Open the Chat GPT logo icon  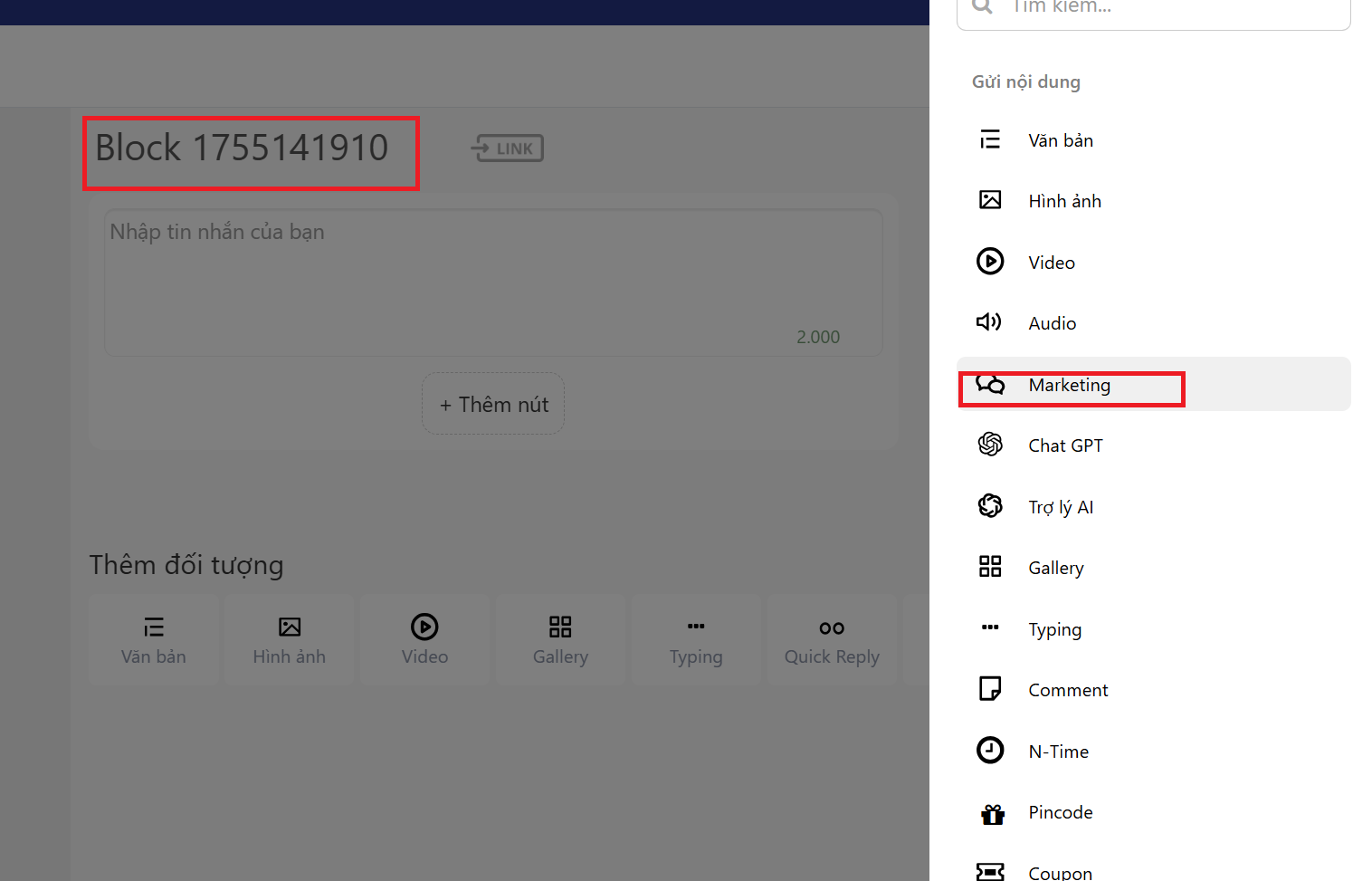click(x=990, y=445)
